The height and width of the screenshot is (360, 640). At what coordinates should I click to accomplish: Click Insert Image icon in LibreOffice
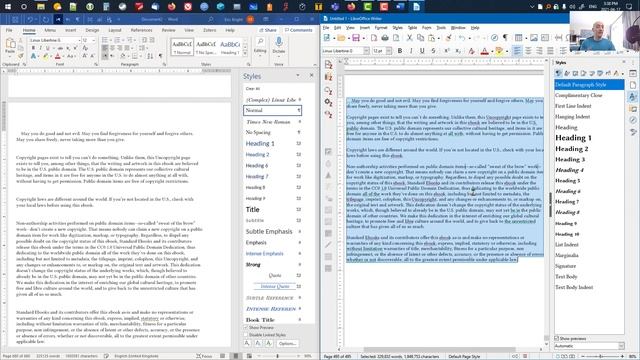533,38
